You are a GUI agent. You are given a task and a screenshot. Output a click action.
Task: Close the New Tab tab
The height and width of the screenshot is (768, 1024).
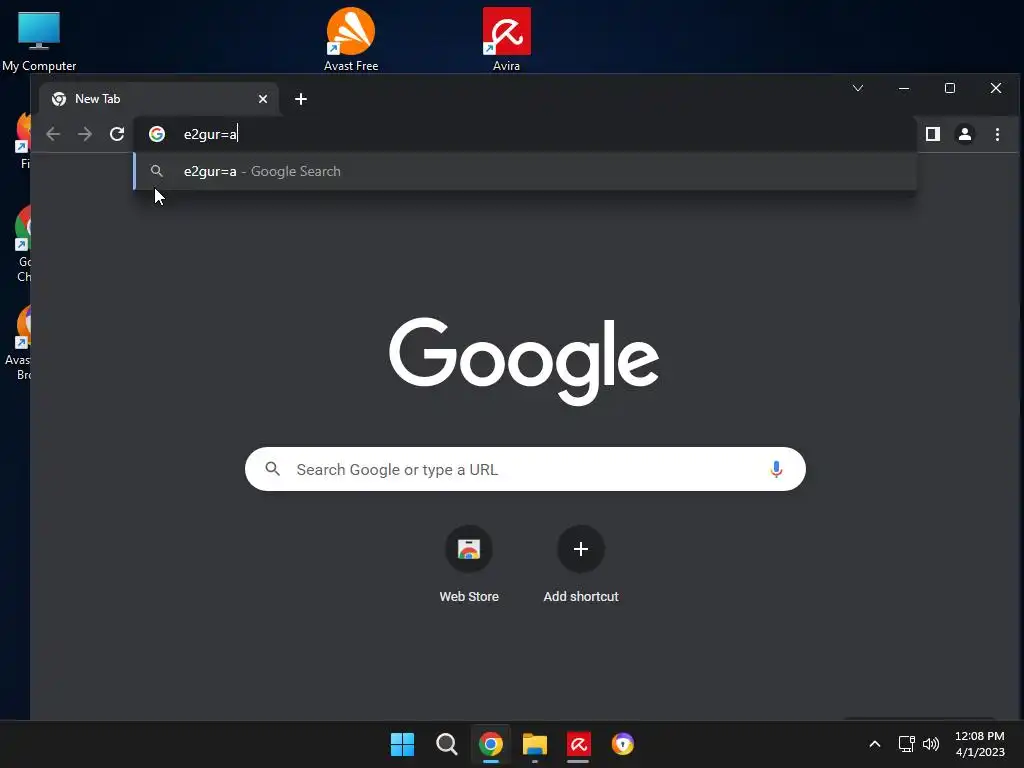(263, 99)
